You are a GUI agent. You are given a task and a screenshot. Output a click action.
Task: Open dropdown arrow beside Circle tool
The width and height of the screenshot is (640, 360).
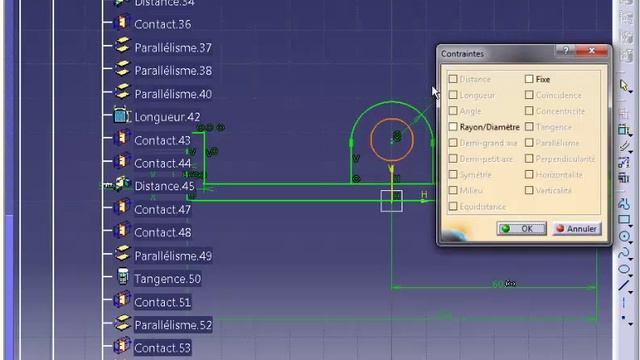coord(631,242)
